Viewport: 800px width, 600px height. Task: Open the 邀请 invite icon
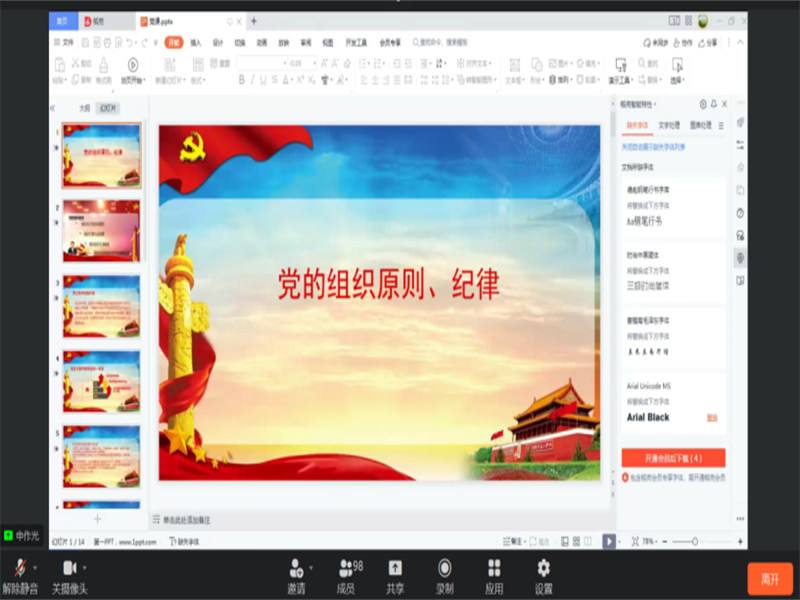[296, 569]
